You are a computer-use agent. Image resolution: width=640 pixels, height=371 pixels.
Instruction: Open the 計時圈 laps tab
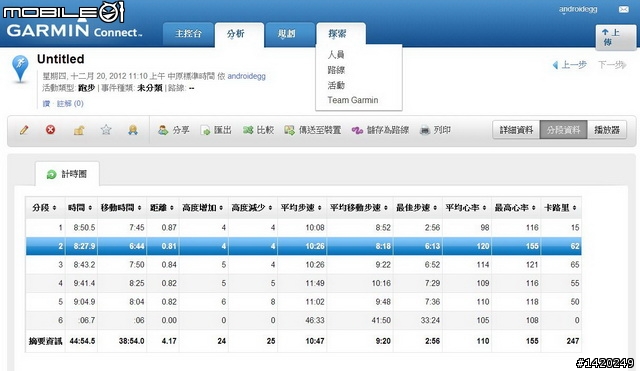tap(67, 174)
